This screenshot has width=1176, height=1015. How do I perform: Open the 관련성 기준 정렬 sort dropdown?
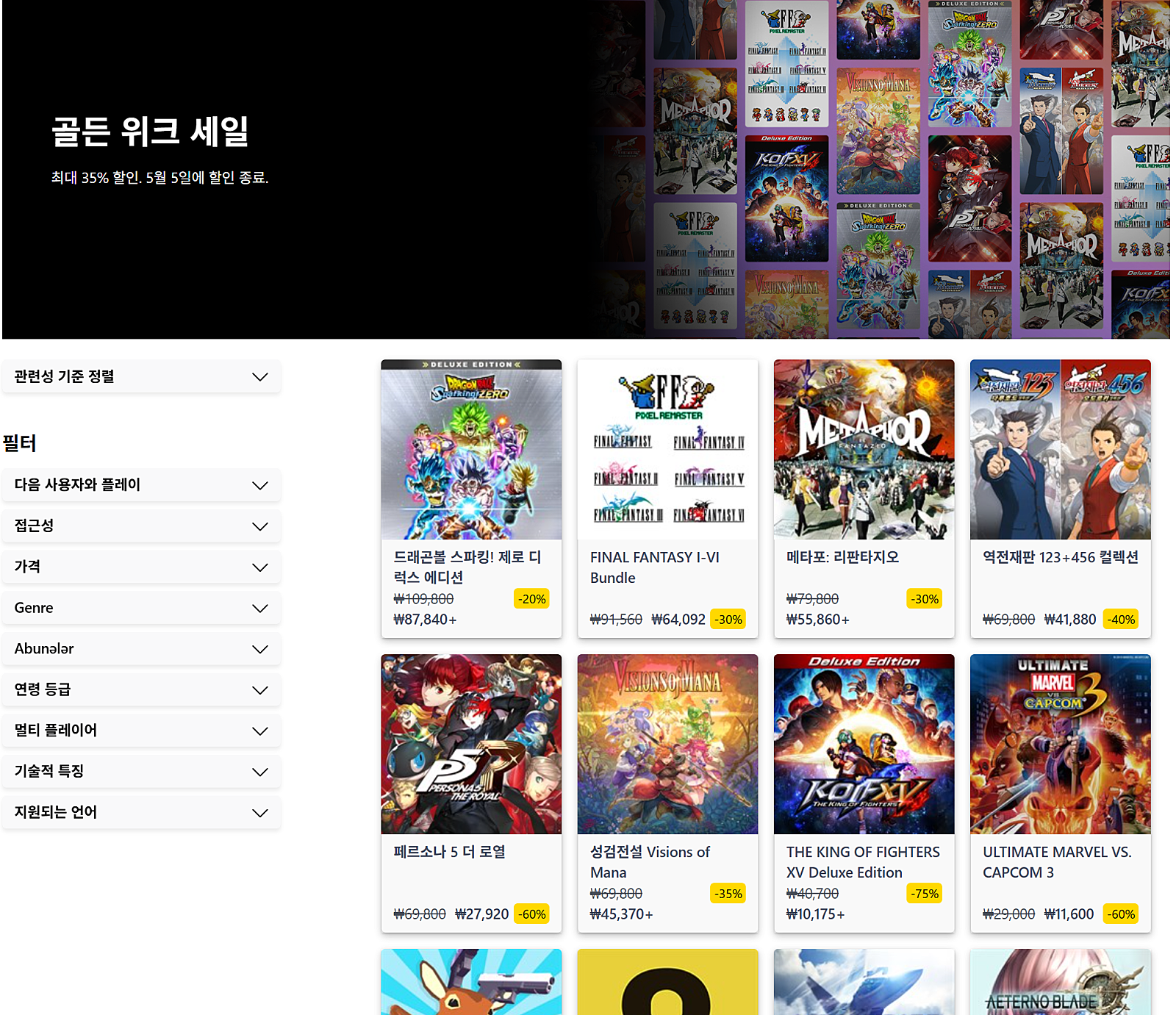coord(141,376)
